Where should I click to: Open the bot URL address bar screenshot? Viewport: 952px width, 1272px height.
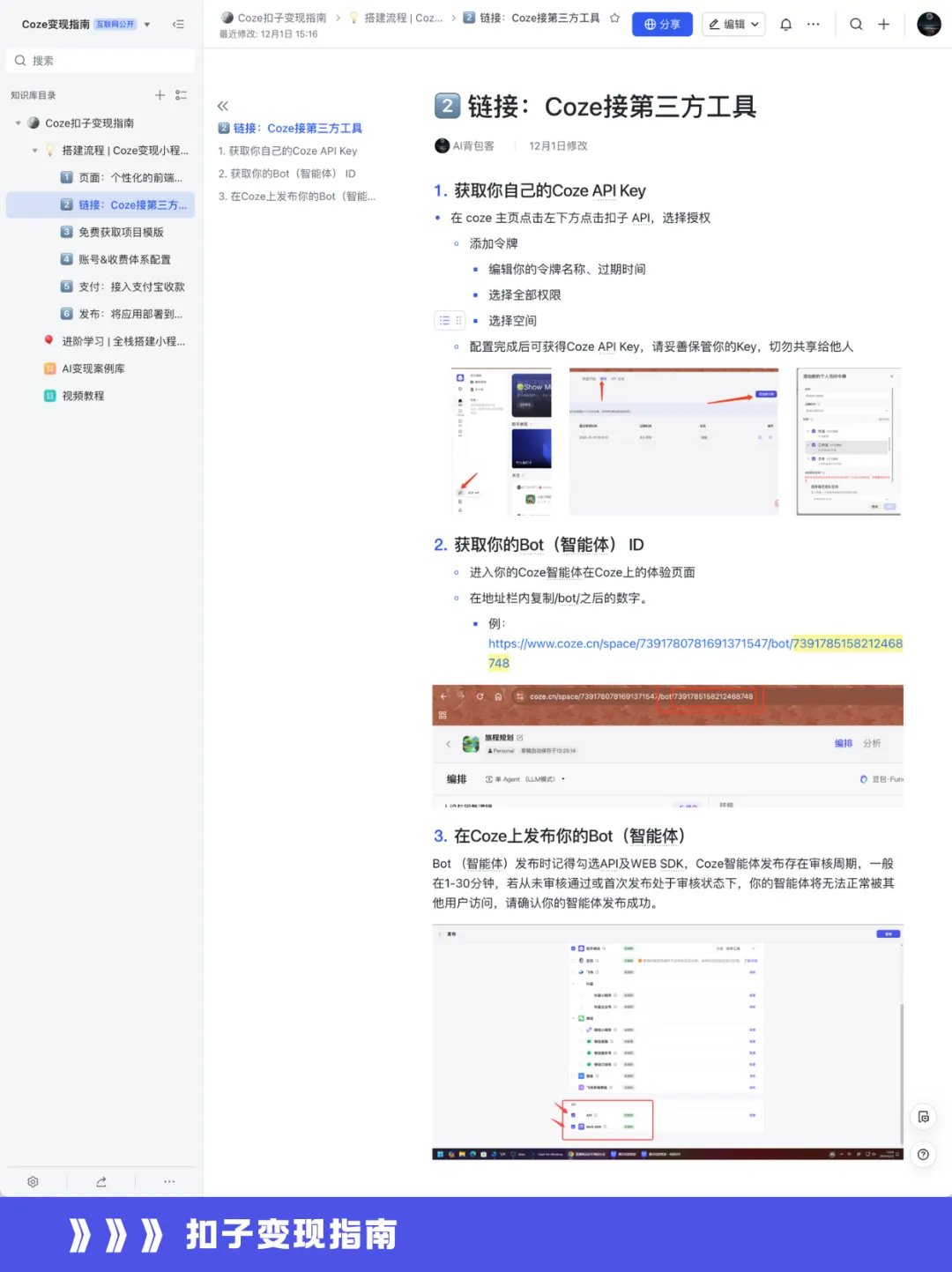pos(668,746)
